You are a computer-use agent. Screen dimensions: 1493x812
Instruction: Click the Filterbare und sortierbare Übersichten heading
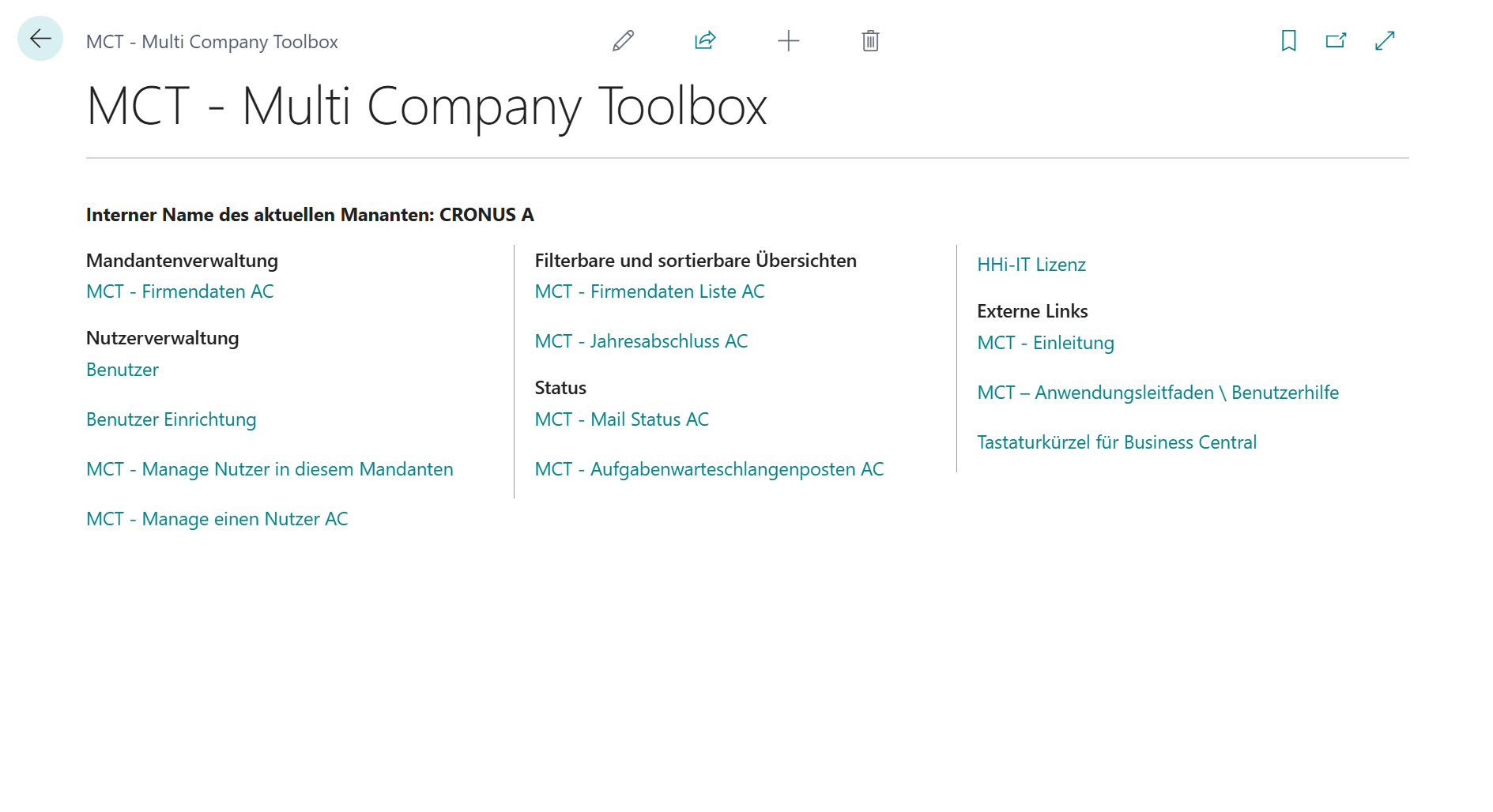coord(696,261)
